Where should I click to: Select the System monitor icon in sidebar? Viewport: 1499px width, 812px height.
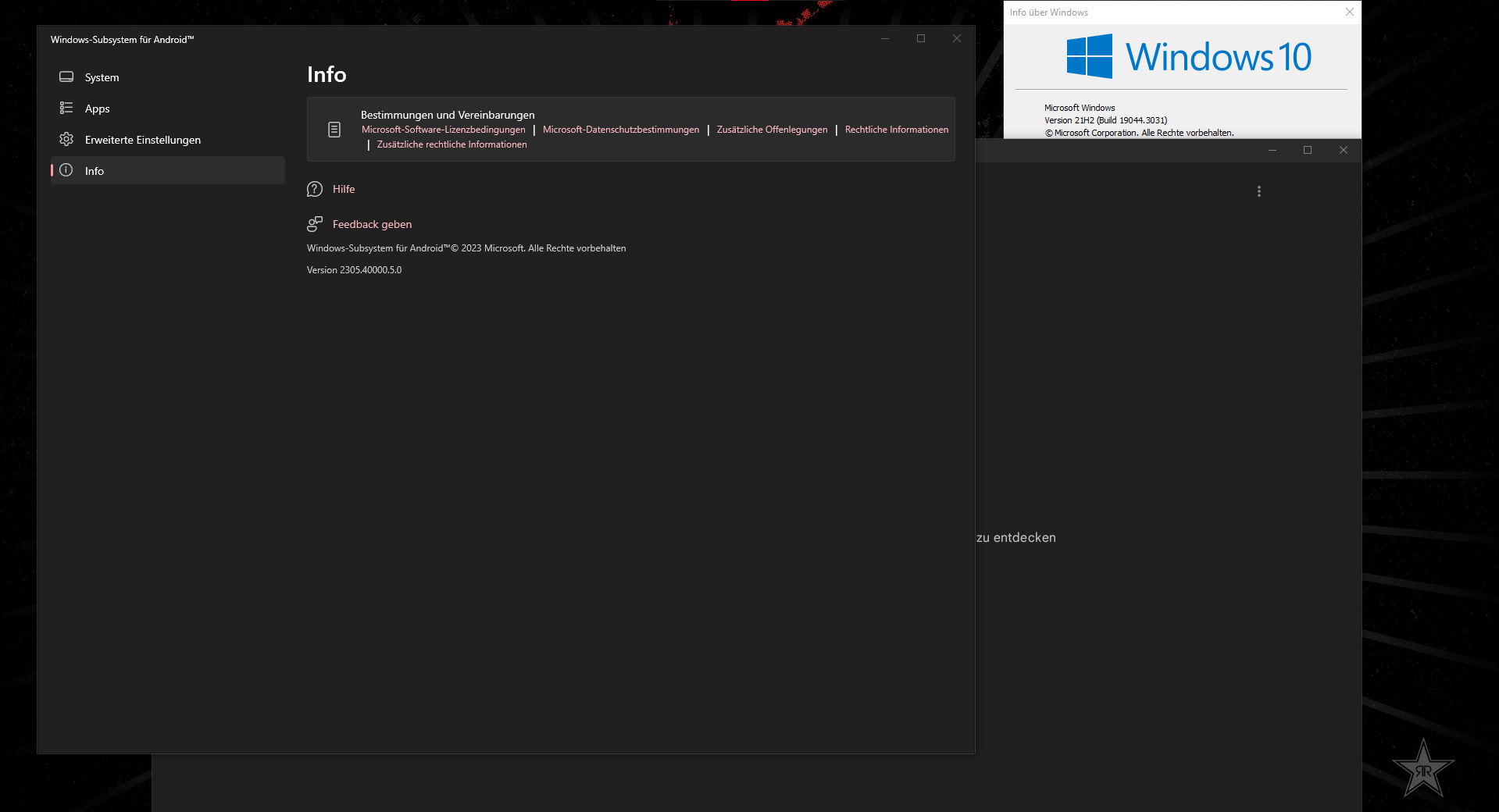click(66, 77)
